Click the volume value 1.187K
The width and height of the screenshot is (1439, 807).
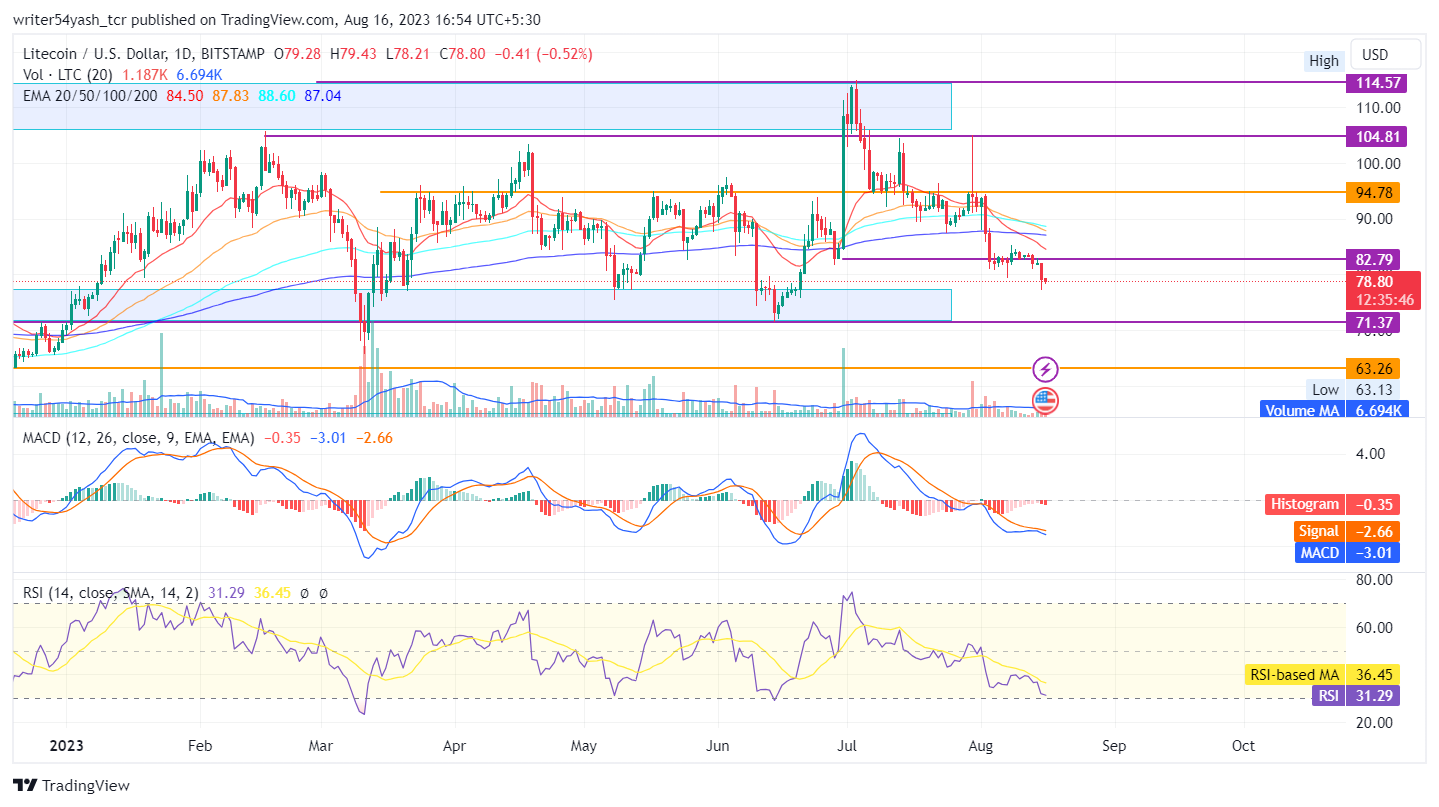(146, 75)
